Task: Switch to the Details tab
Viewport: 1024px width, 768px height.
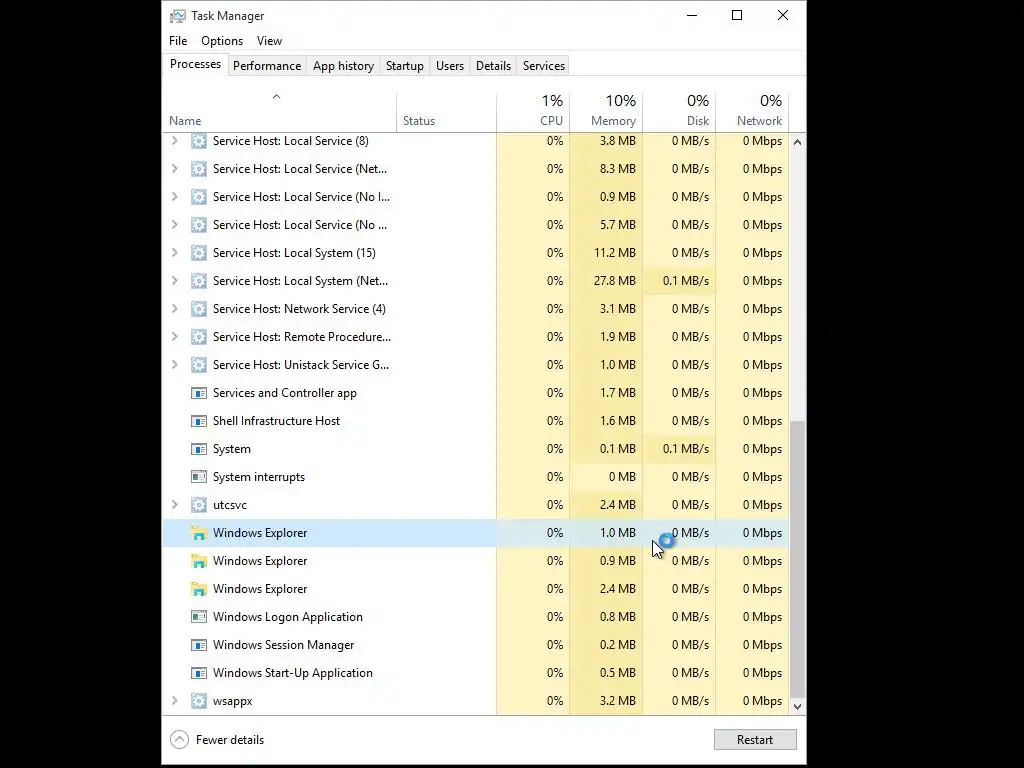Action: pos(493,66)
